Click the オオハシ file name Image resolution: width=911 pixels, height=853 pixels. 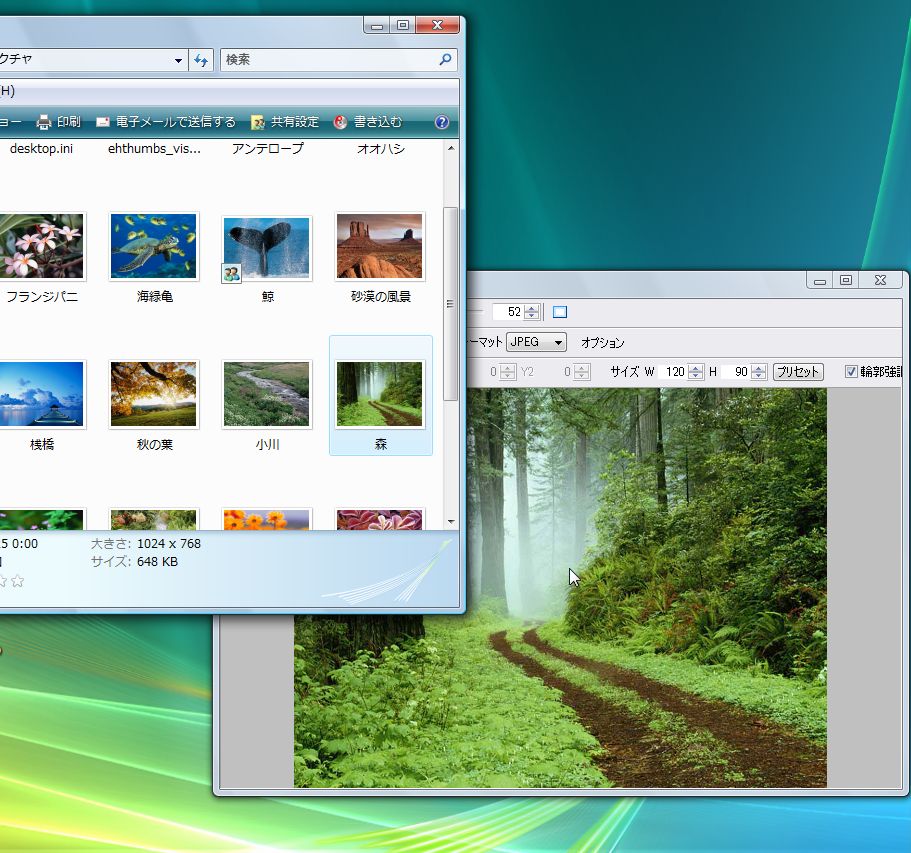pyautogui.click(x=381, y=149)
